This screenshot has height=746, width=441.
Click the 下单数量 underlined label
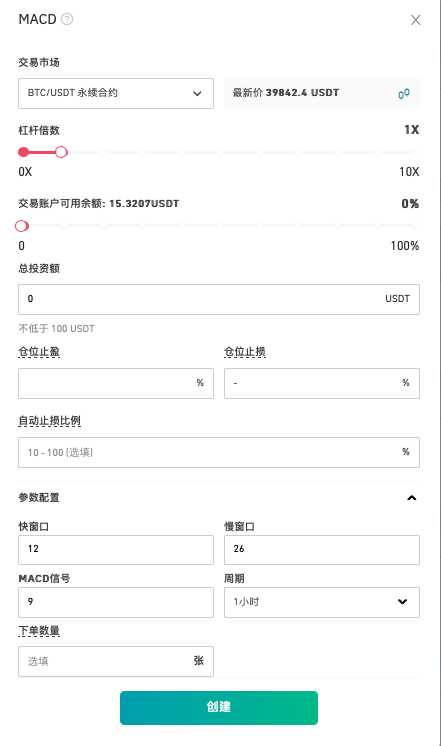click(39, 631)
